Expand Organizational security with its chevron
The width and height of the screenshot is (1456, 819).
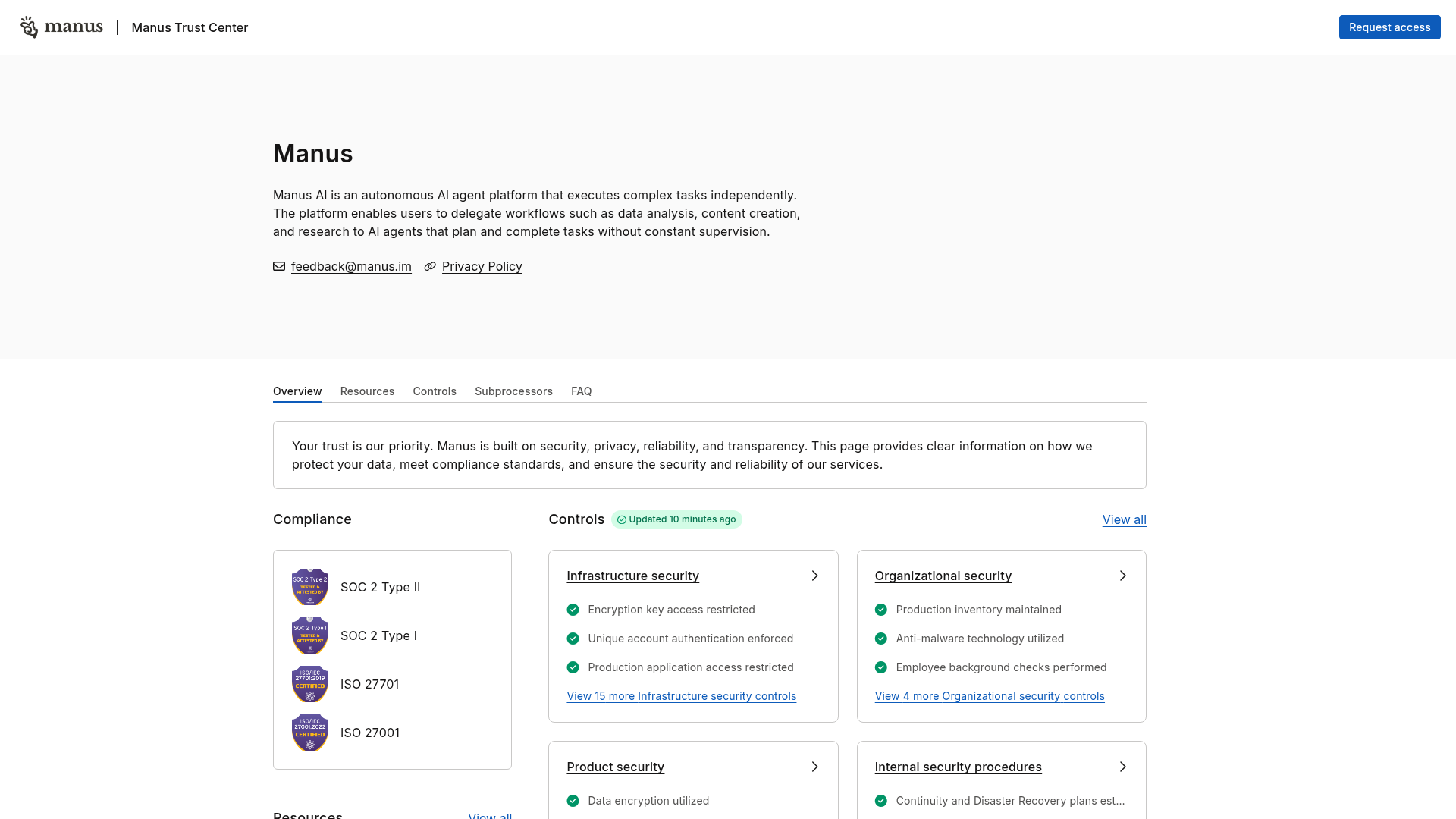(x=1123, y=576)
